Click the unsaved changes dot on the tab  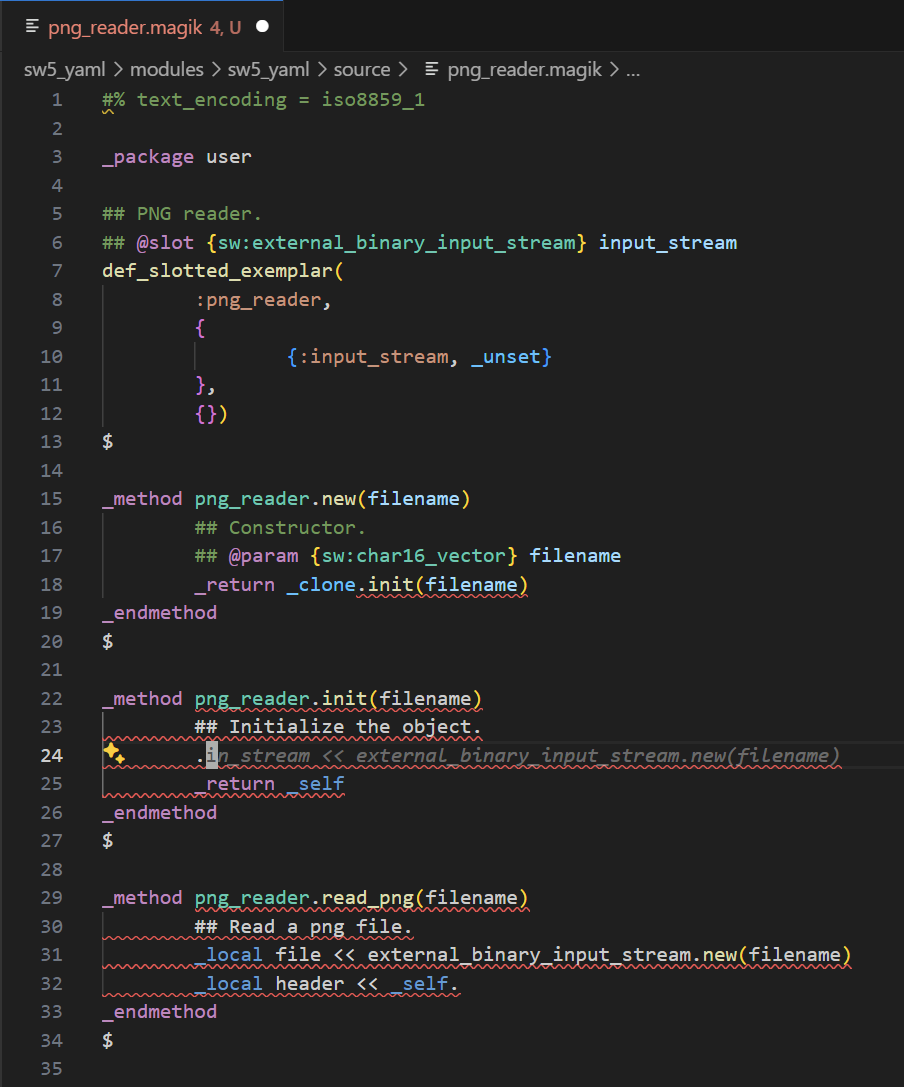coord(263,27)
